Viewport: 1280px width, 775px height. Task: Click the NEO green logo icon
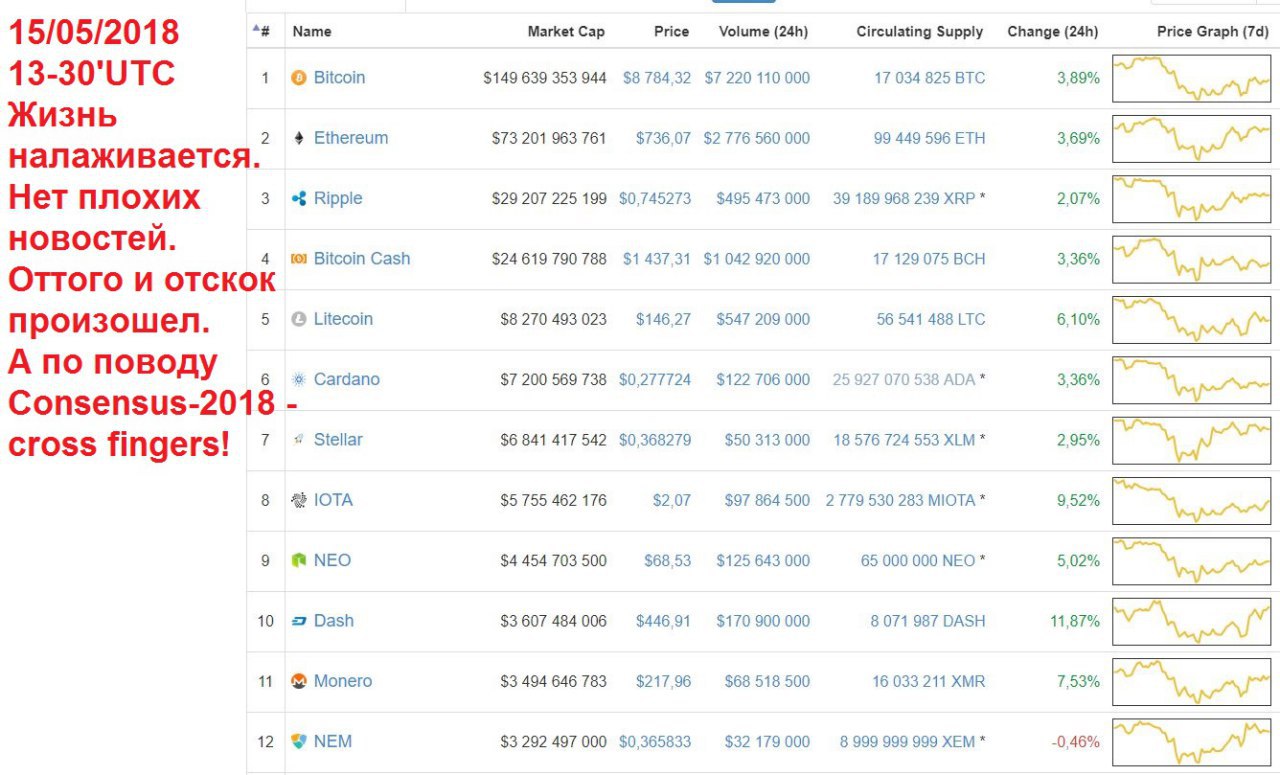pos(298,561)
